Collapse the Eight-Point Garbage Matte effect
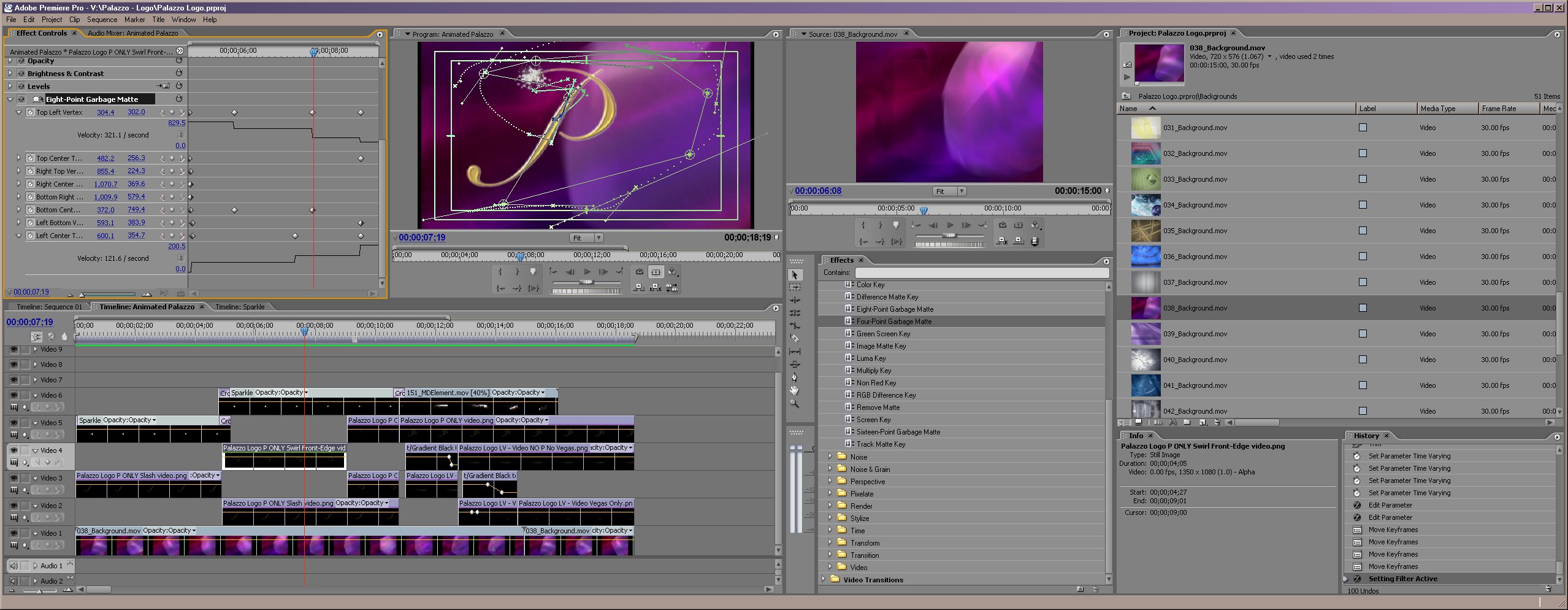Image resolution: width=1568 pixels, height=610 pixels. coord(10,99)
